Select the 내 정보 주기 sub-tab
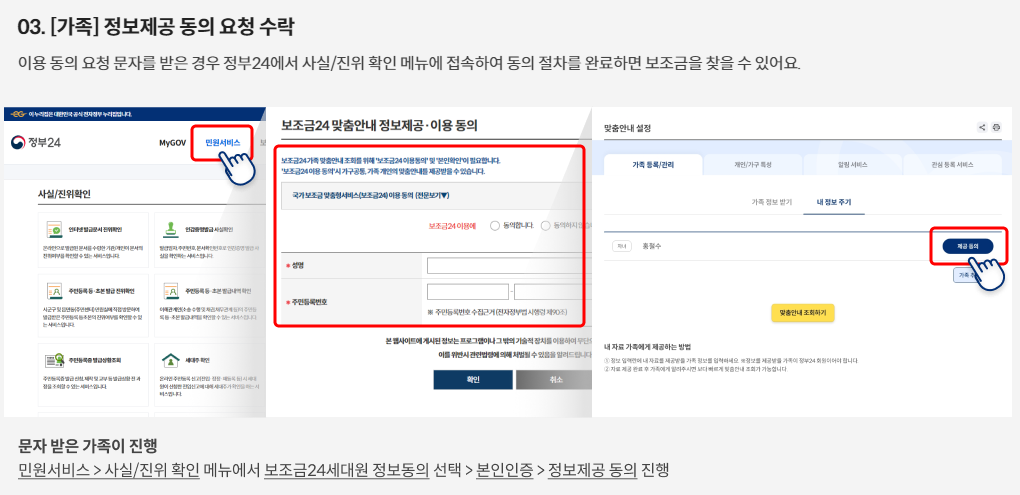Image resolution: width=1020 pixels, height=495 pixels. pos(834,202)
